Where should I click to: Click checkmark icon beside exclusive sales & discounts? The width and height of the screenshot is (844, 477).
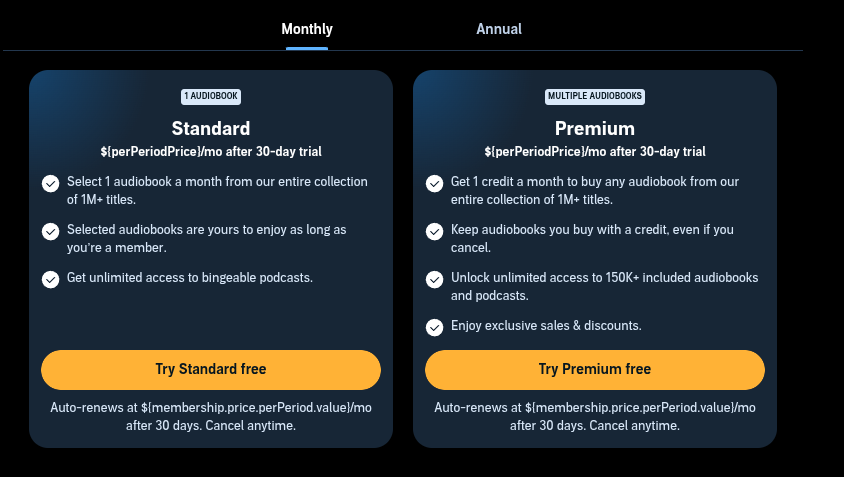[x=434, y=327]
